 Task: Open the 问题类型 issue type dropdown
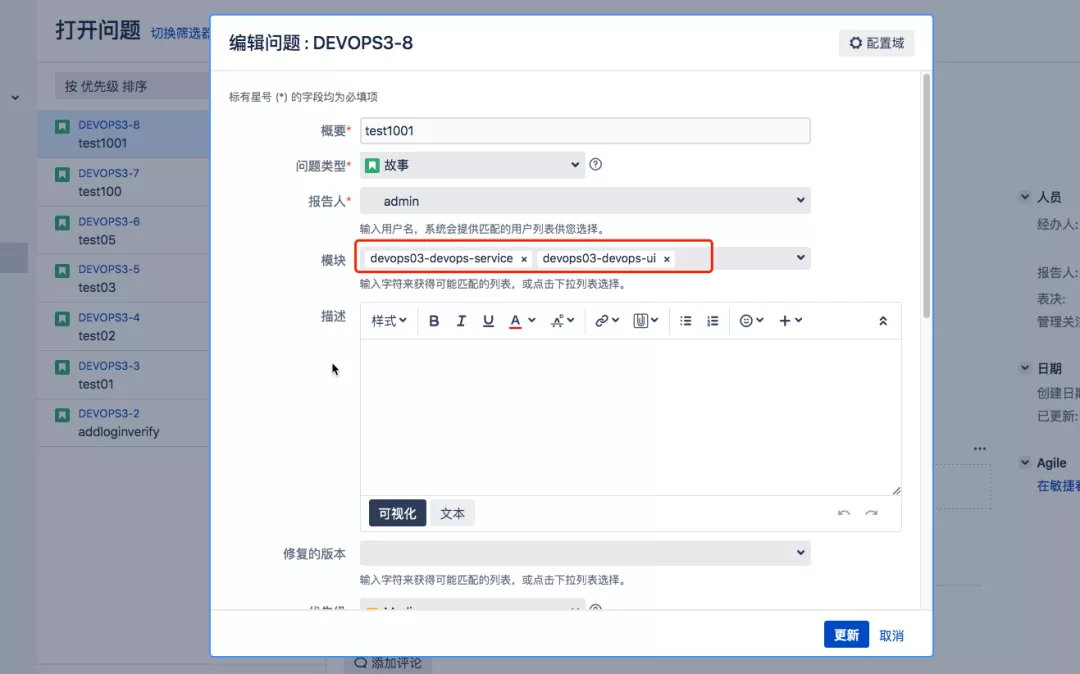(472, 165)
